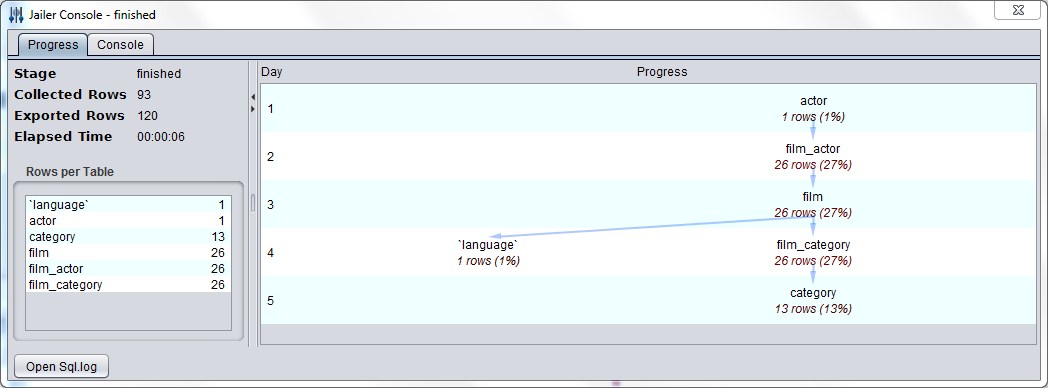1048x388 pixels.
Task: Click the film_actor row in Rows per Table
Action: click(128, 269)
